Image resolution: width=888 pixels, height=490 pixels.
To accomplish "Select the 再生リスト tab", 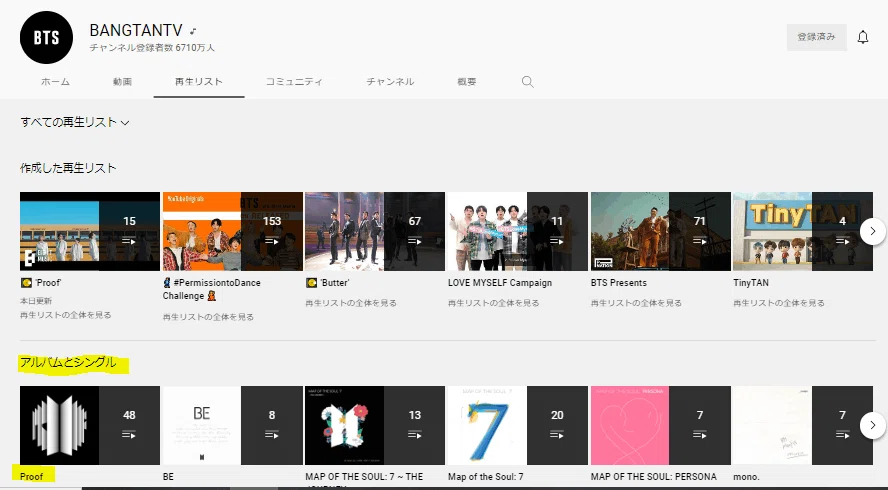I will coord(199,82).
